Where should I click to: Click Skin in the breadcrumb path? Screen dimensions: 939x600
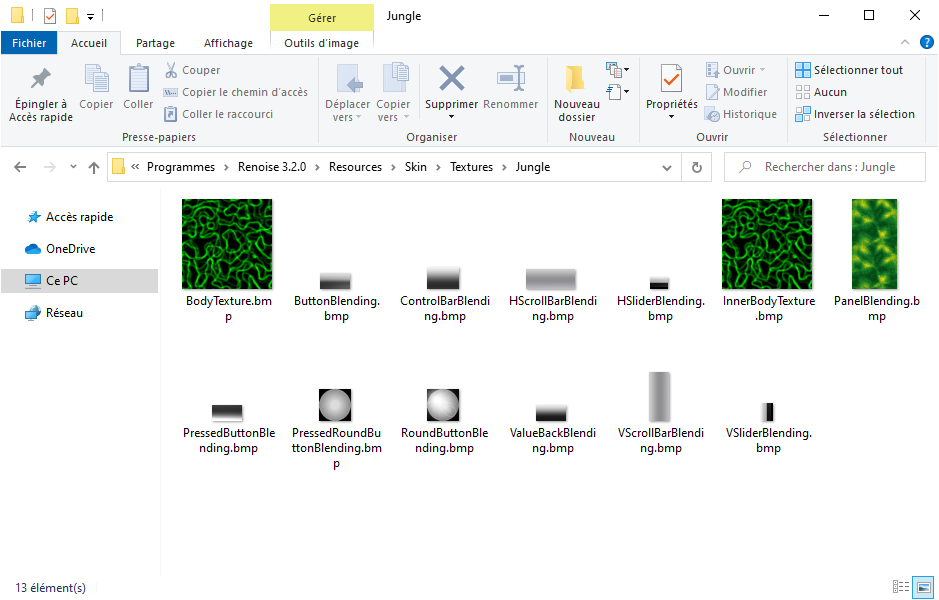(416, 167)
